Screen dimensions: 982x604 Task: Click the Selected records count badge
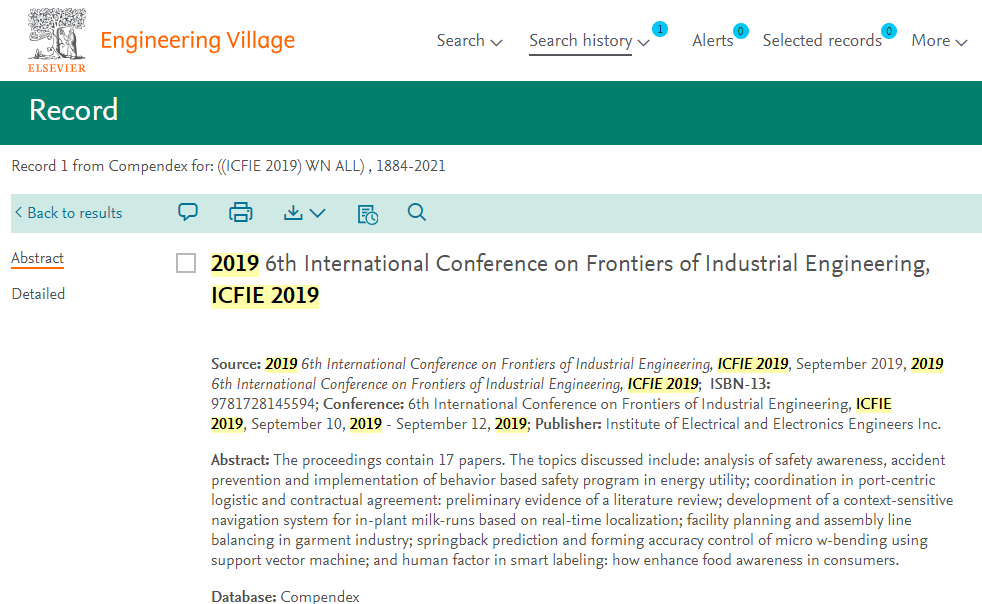(x=889, y=30)
